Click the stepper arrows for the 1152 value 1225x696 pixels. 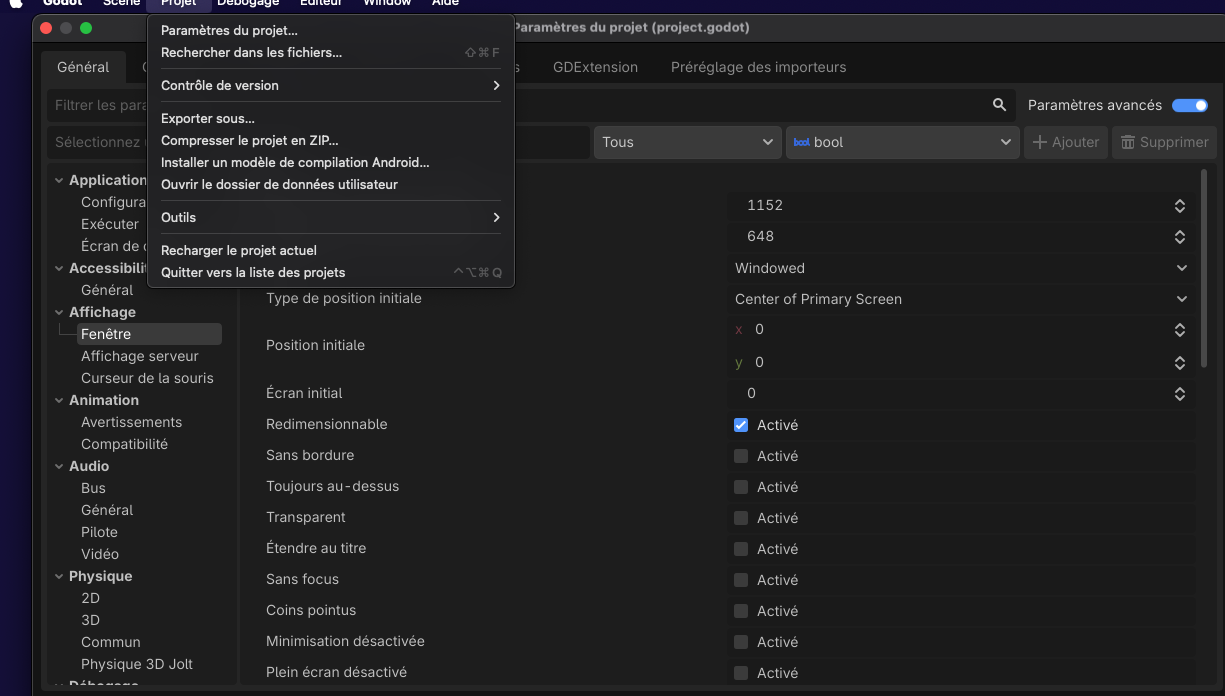point(1180,206)
